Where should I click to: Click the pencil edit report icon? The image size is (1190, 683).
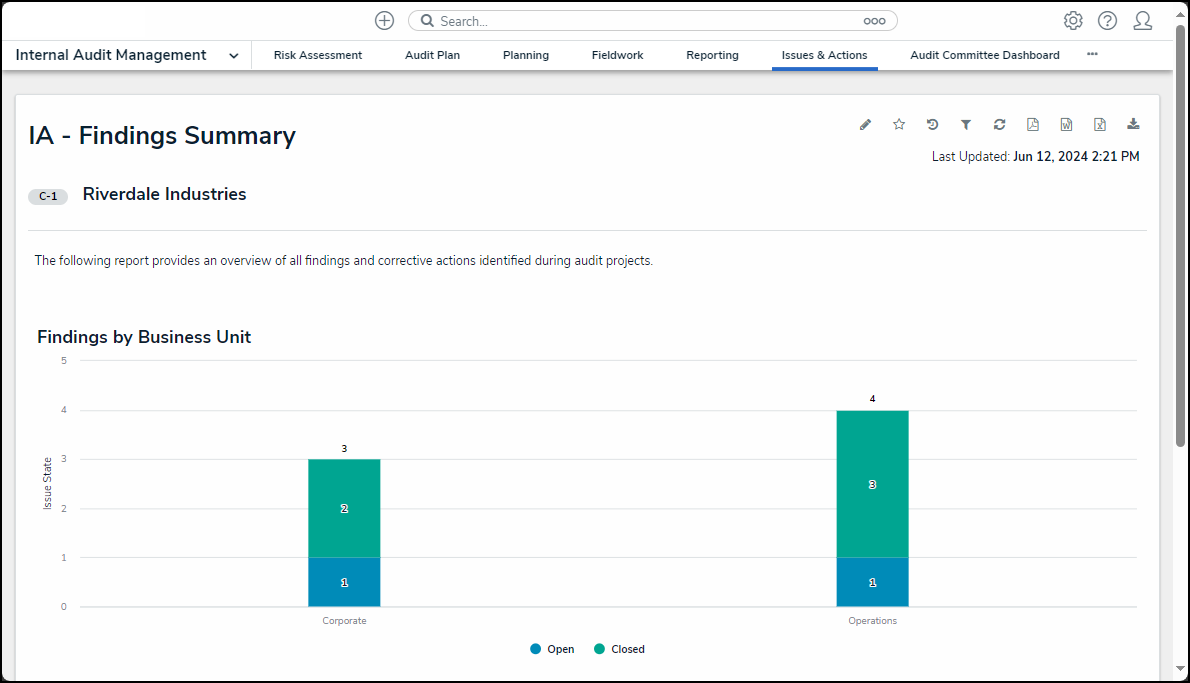(865, 124)
